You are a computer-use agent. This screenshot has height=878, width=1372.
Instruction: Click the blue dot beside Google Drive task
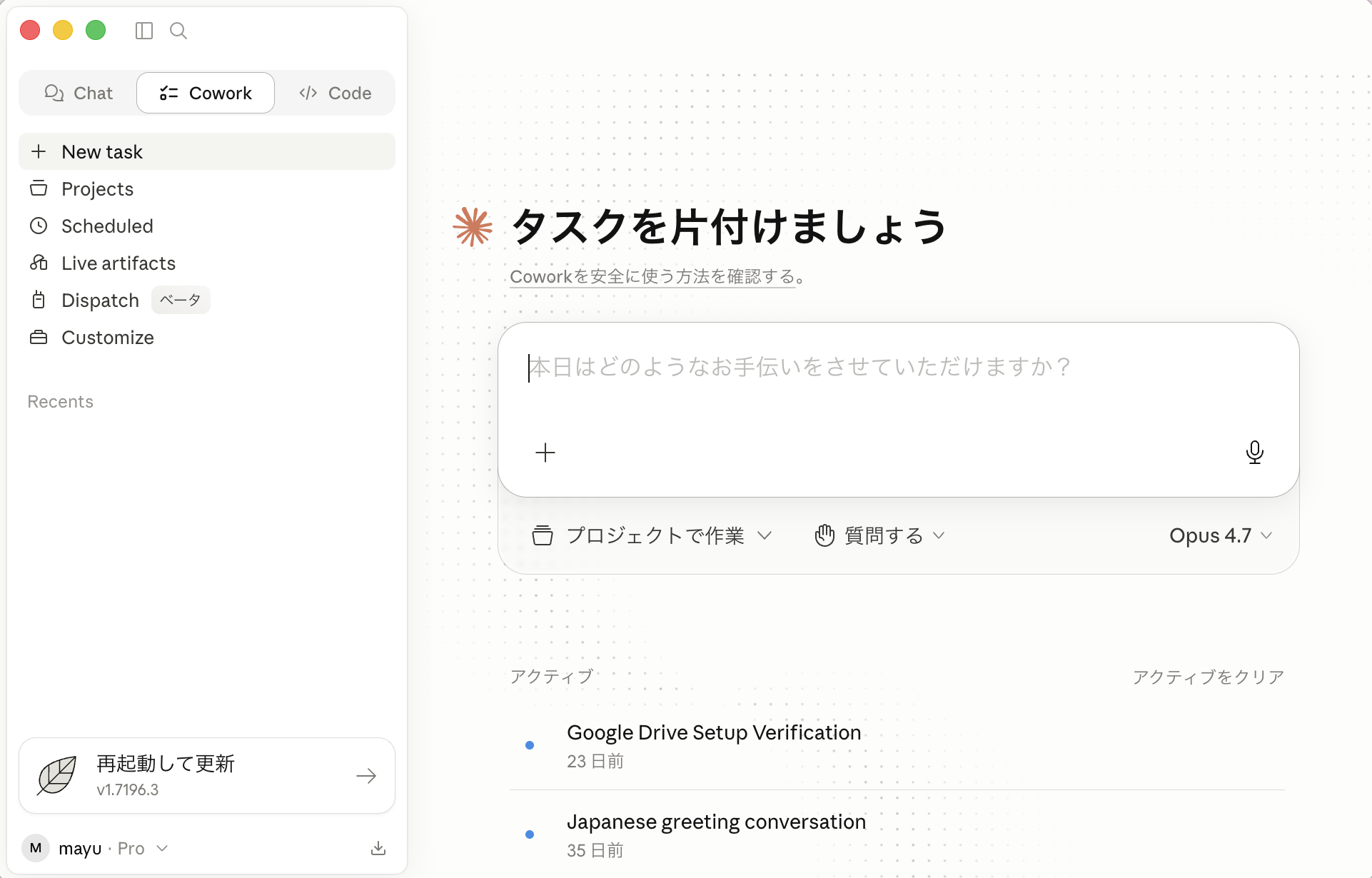(x=530, y=745)
